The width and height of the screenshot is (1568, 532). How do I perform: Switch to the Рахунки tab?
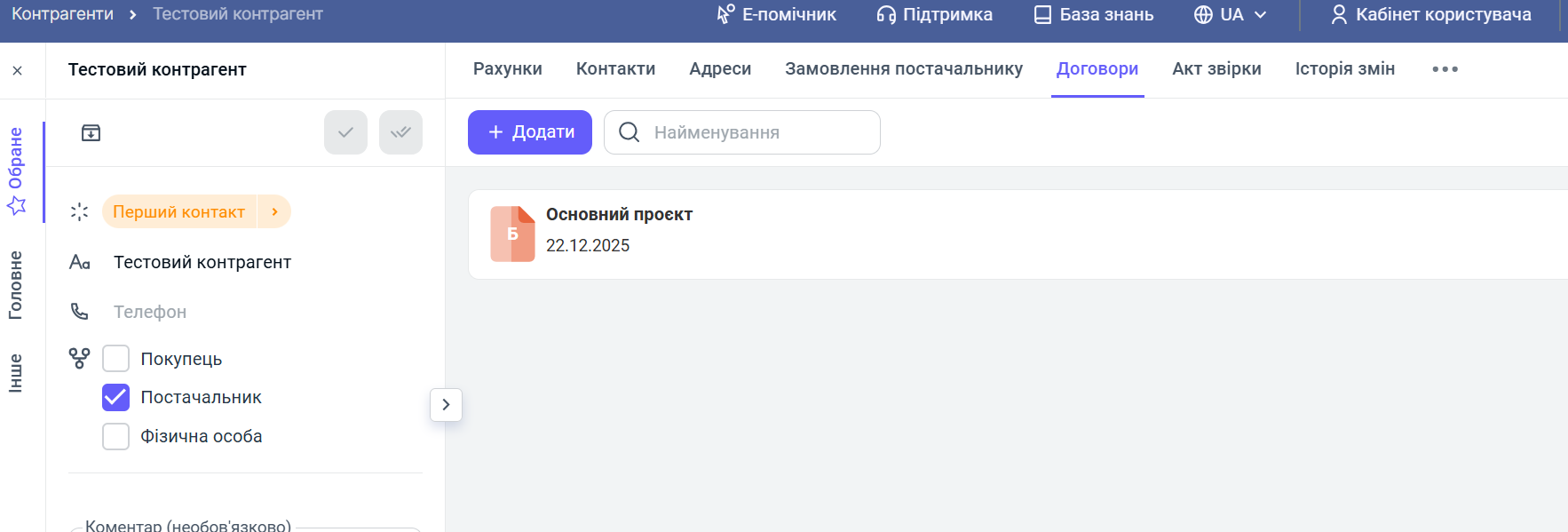(x=508, y=69)
